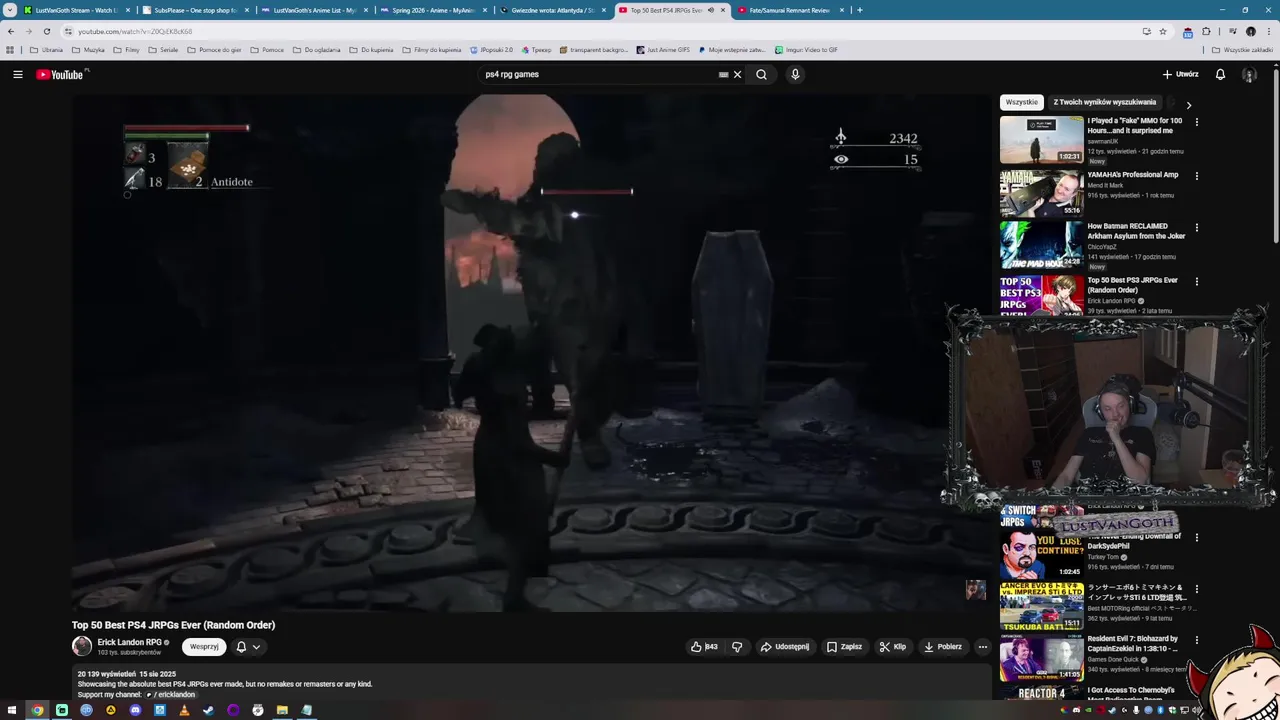Switch to the Fate/Samurai Remnant Review tab
Image resolution: width=1280 pixels, height=720 pixels.
point(789,10)
